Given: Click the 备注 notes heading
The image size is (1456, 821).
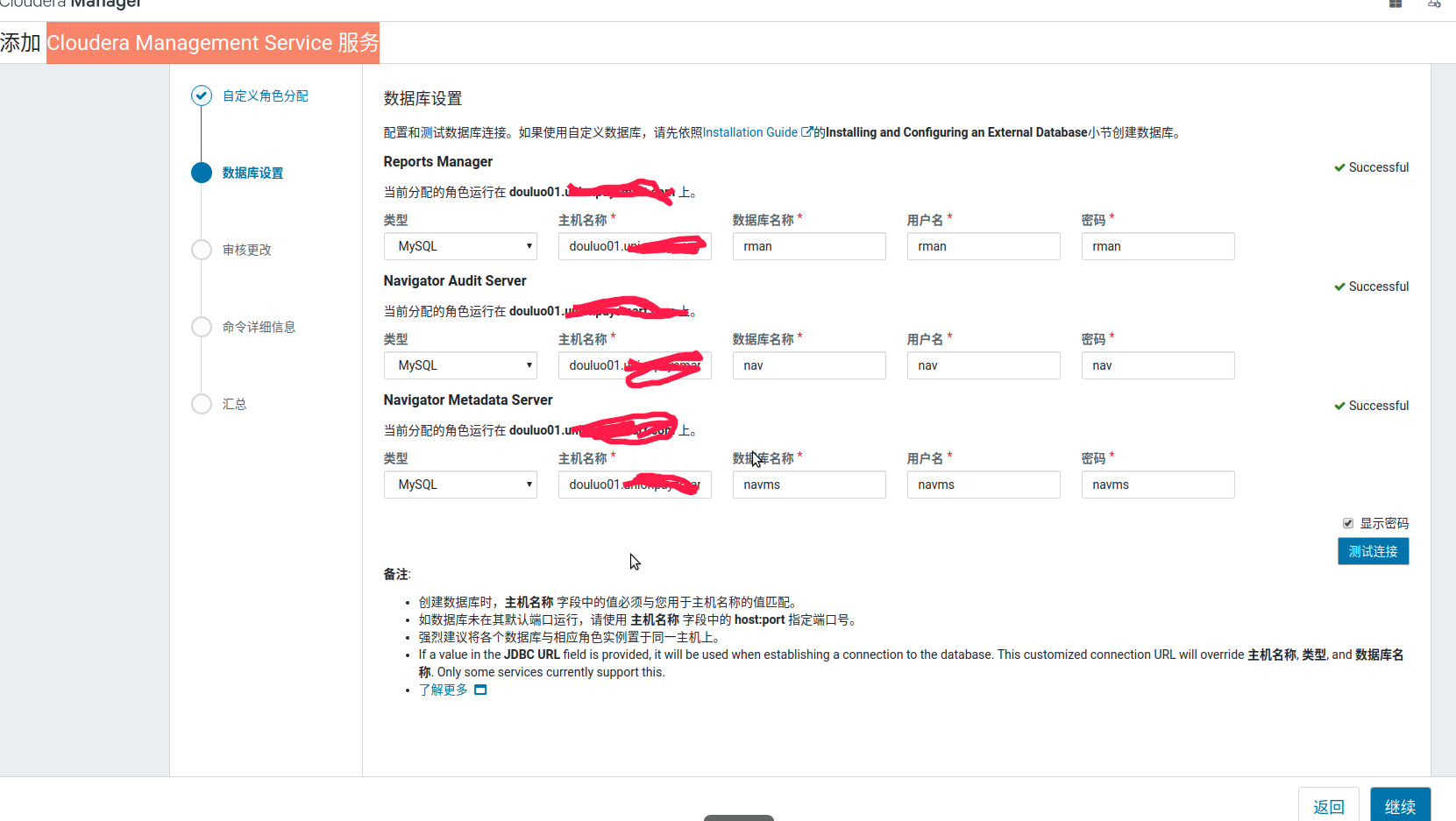Looking at the screenshot, I should (x=397, y=574).
